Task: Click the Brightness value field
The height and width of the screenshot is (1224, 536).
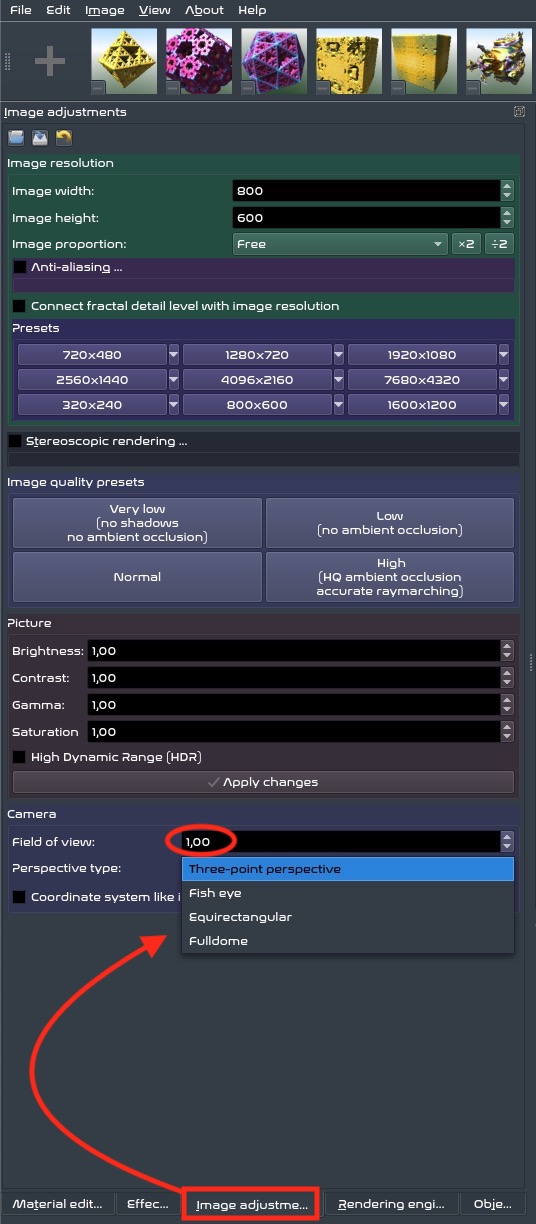Action: [x=293, y=650]
